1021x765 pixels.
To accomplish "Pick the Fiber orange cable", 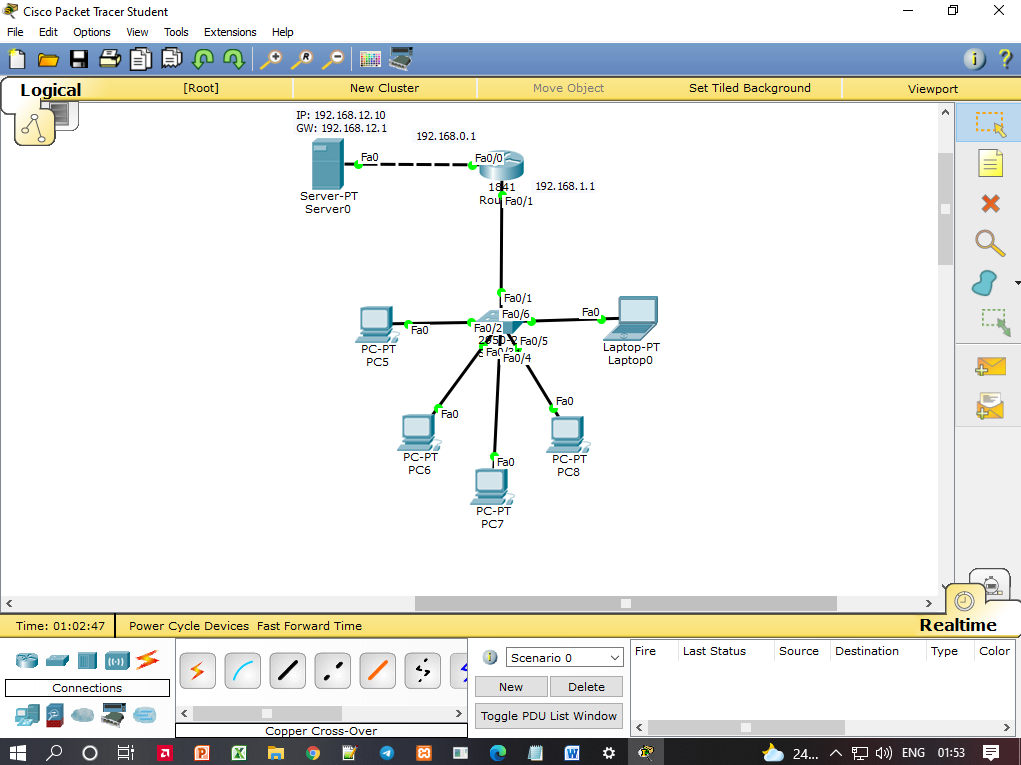I will (x=377, y=671).
